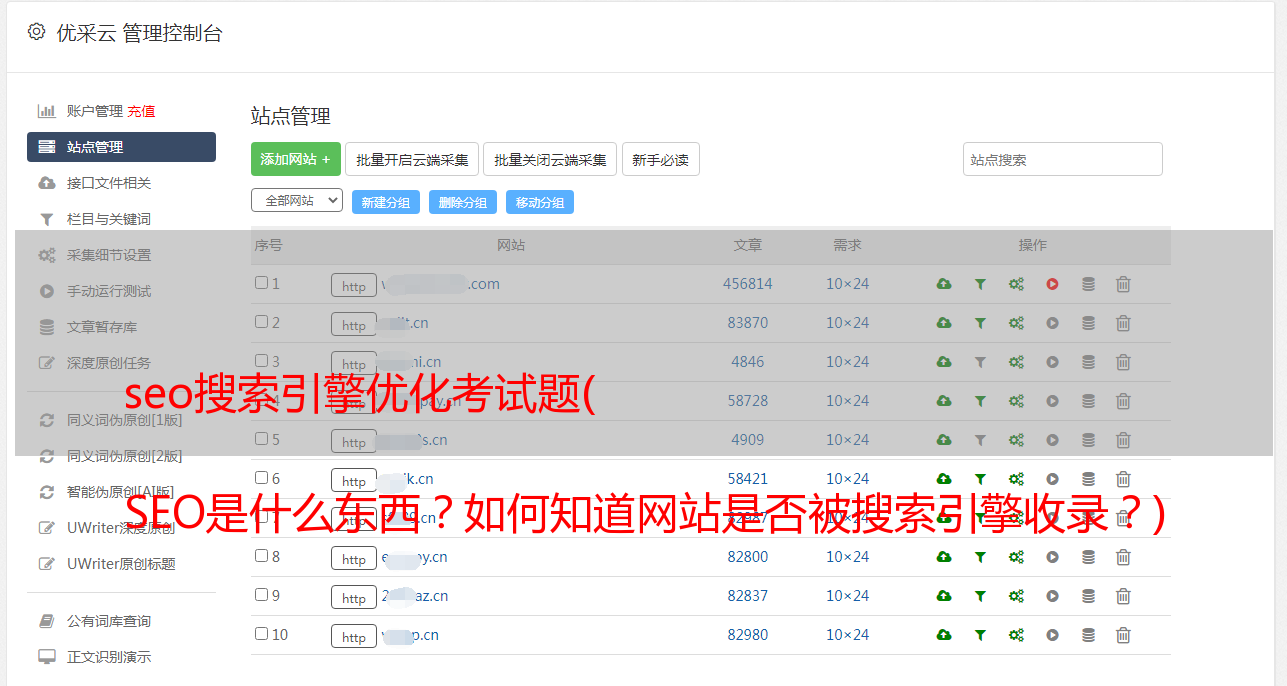The width and height of the screenshot is (1287, 686).
Task: Open 智能伪原创[AI版] sidebar item
Action: pyautogui.click(x=120, y=492)
